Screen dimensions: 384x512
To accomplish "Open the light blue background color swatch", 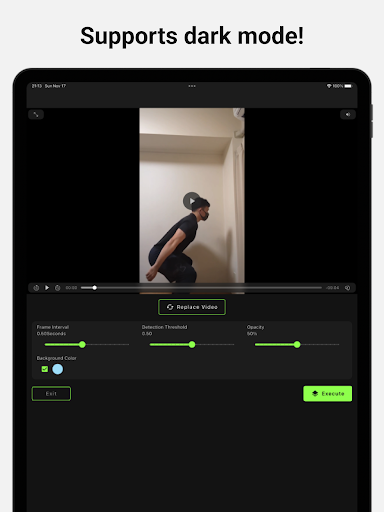I will pos(58,369).
